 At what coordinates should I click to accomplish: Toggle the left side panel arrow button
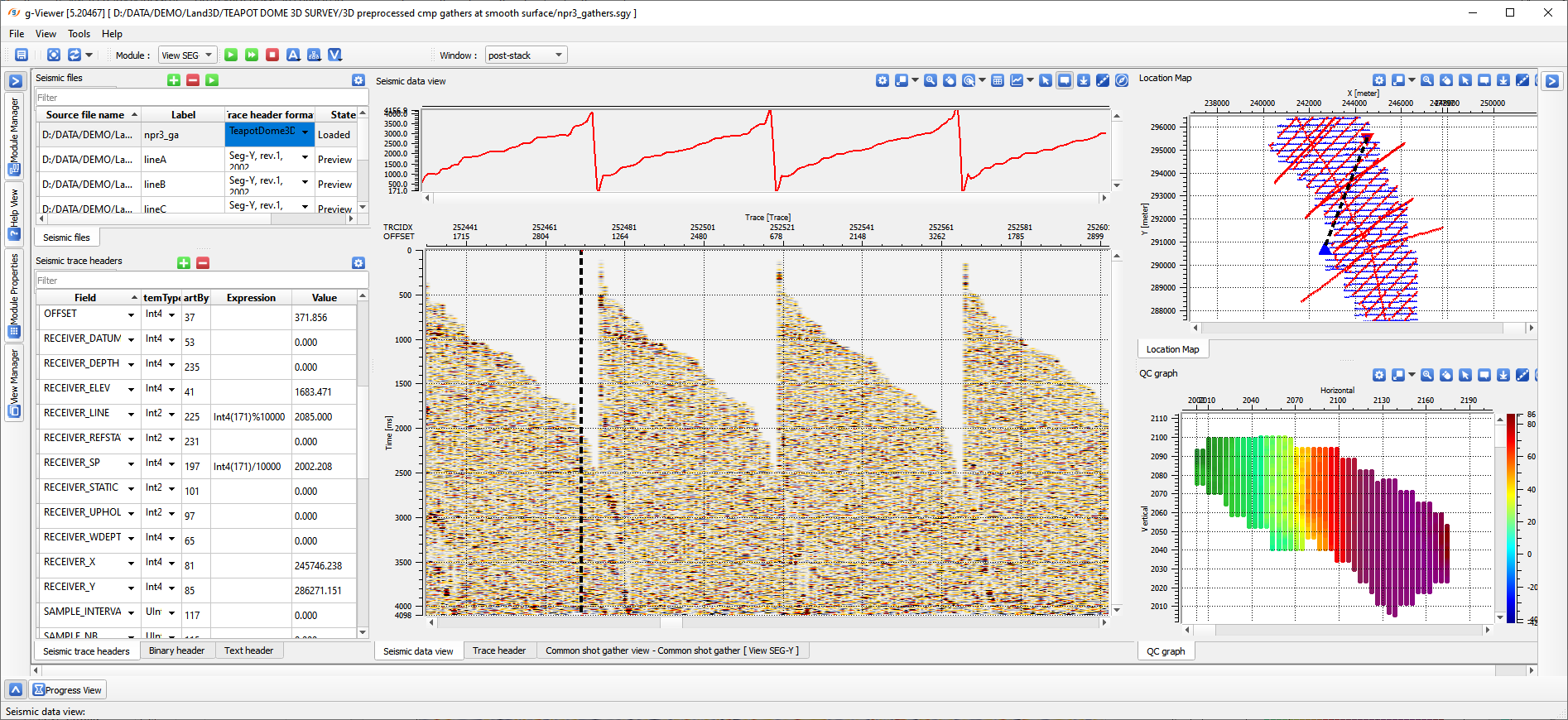(x=14, y=81)
